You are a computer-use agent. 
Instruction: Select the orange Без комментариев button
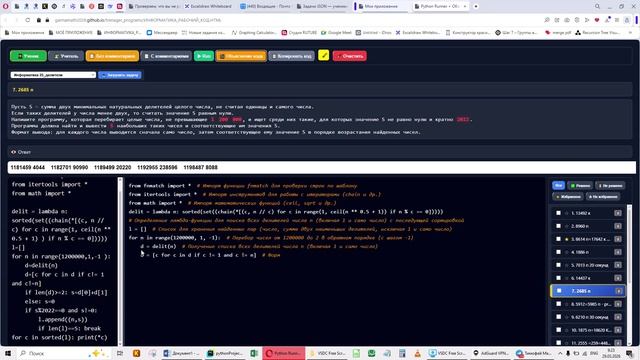pos(112,56)
